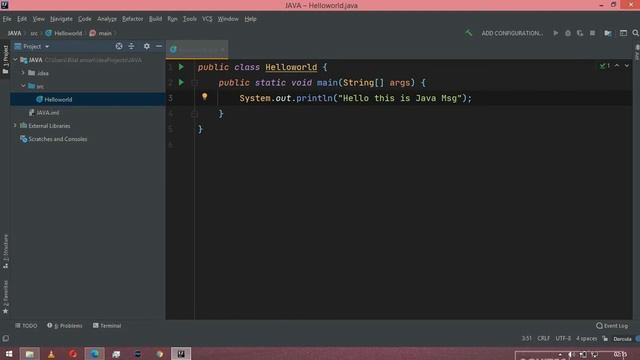The height and width of the screenshot is (360, 640).
Task: Click the inspections checkmark indicator
Action: pyautogui.click(x=604, y=66)
